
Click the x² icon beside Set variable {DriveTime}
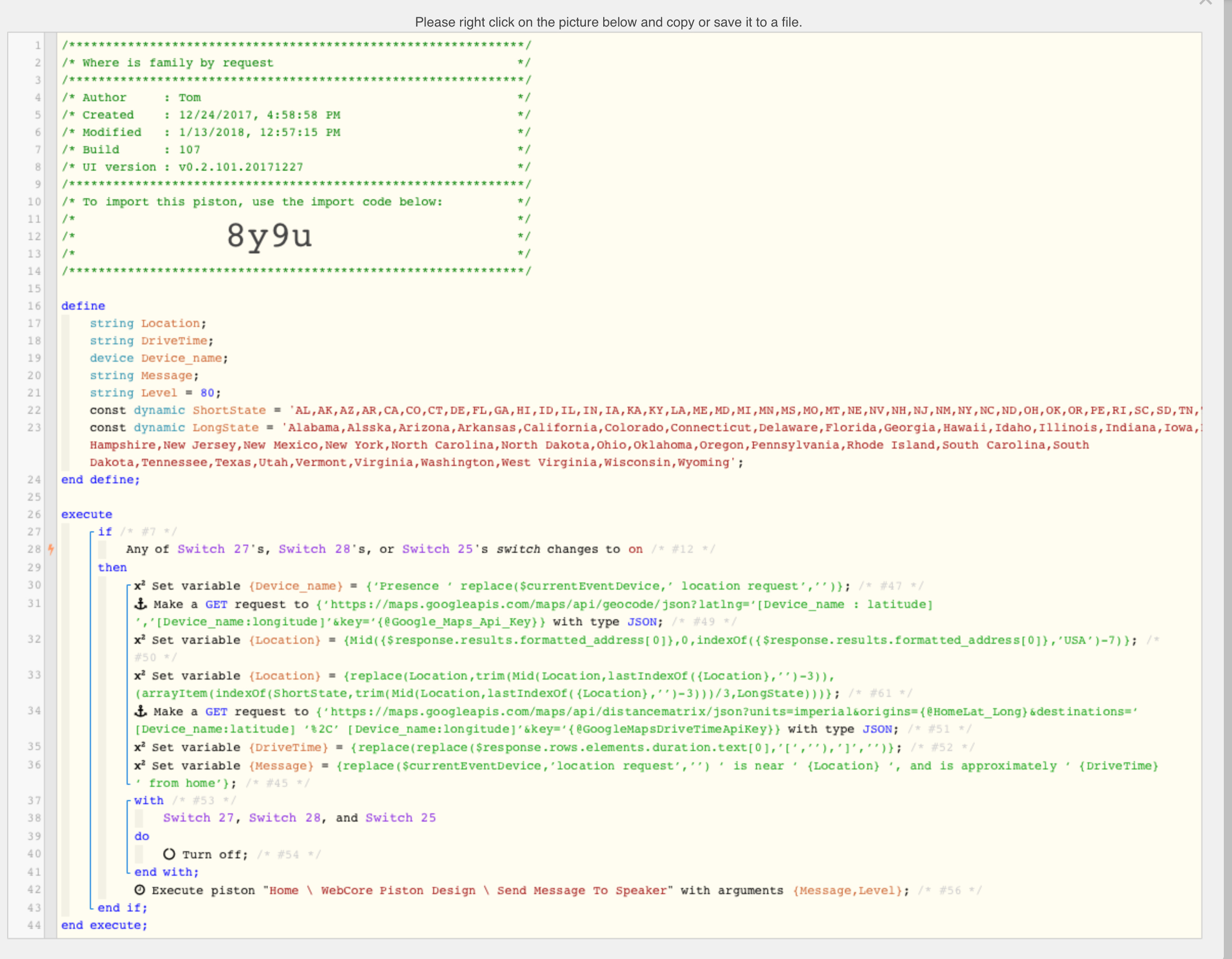[140, 747]
